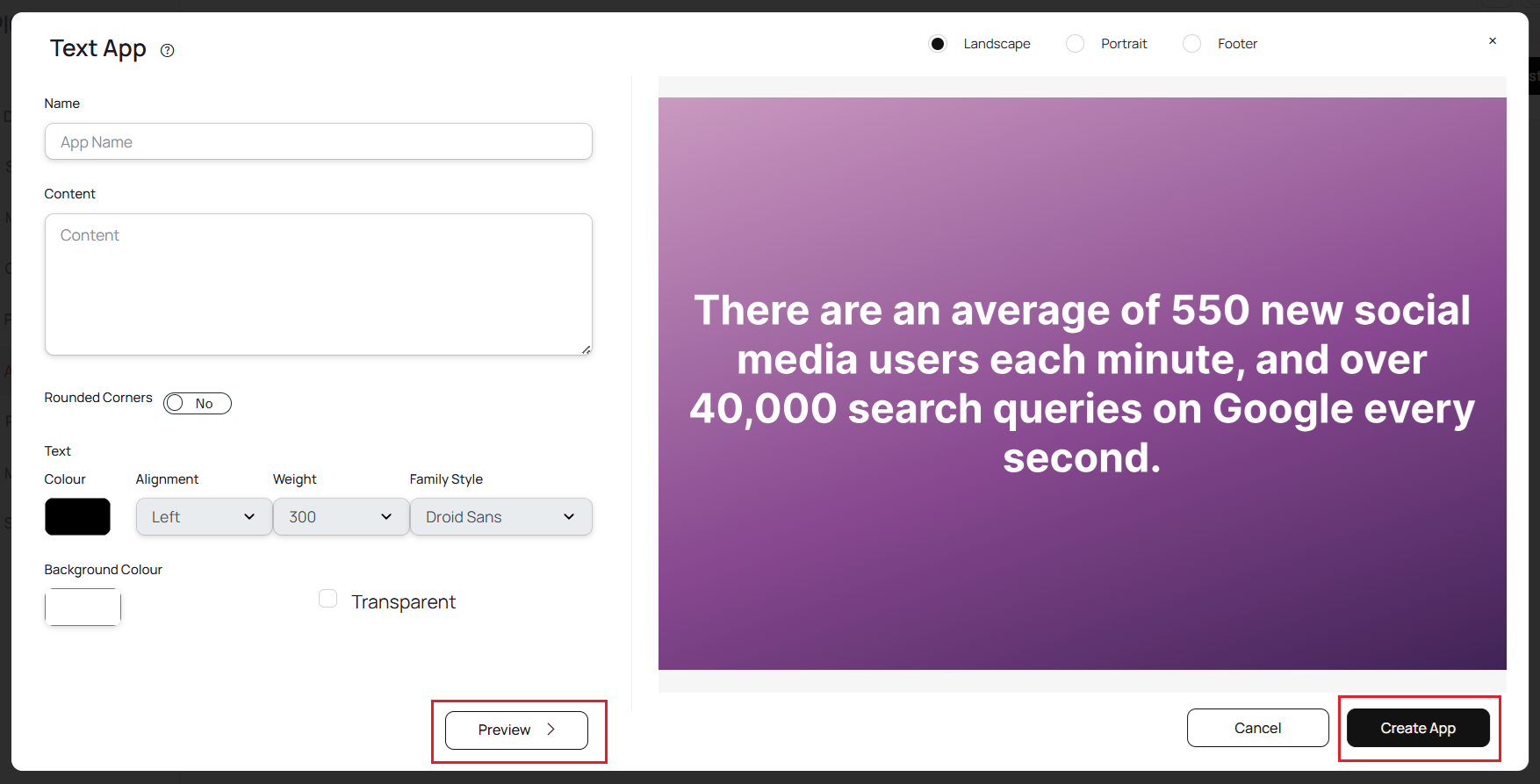
Task: Click the Create App button
Action: 1417,728
